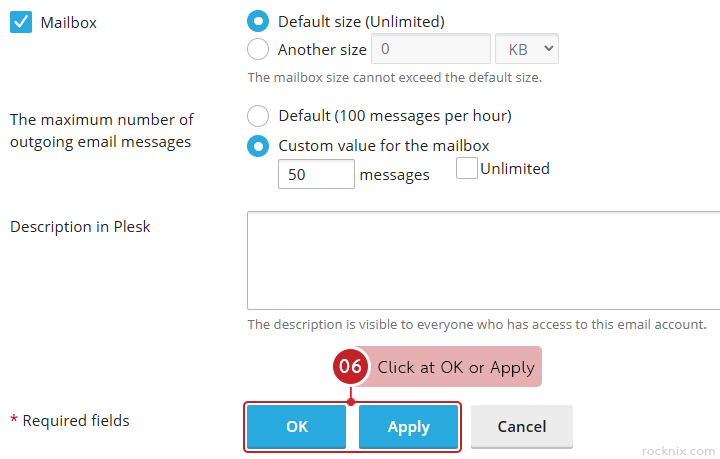Enable the Unlimited messages checkbox
The width and height of the screenshot is (720, 459).
[x=466, y=169]
